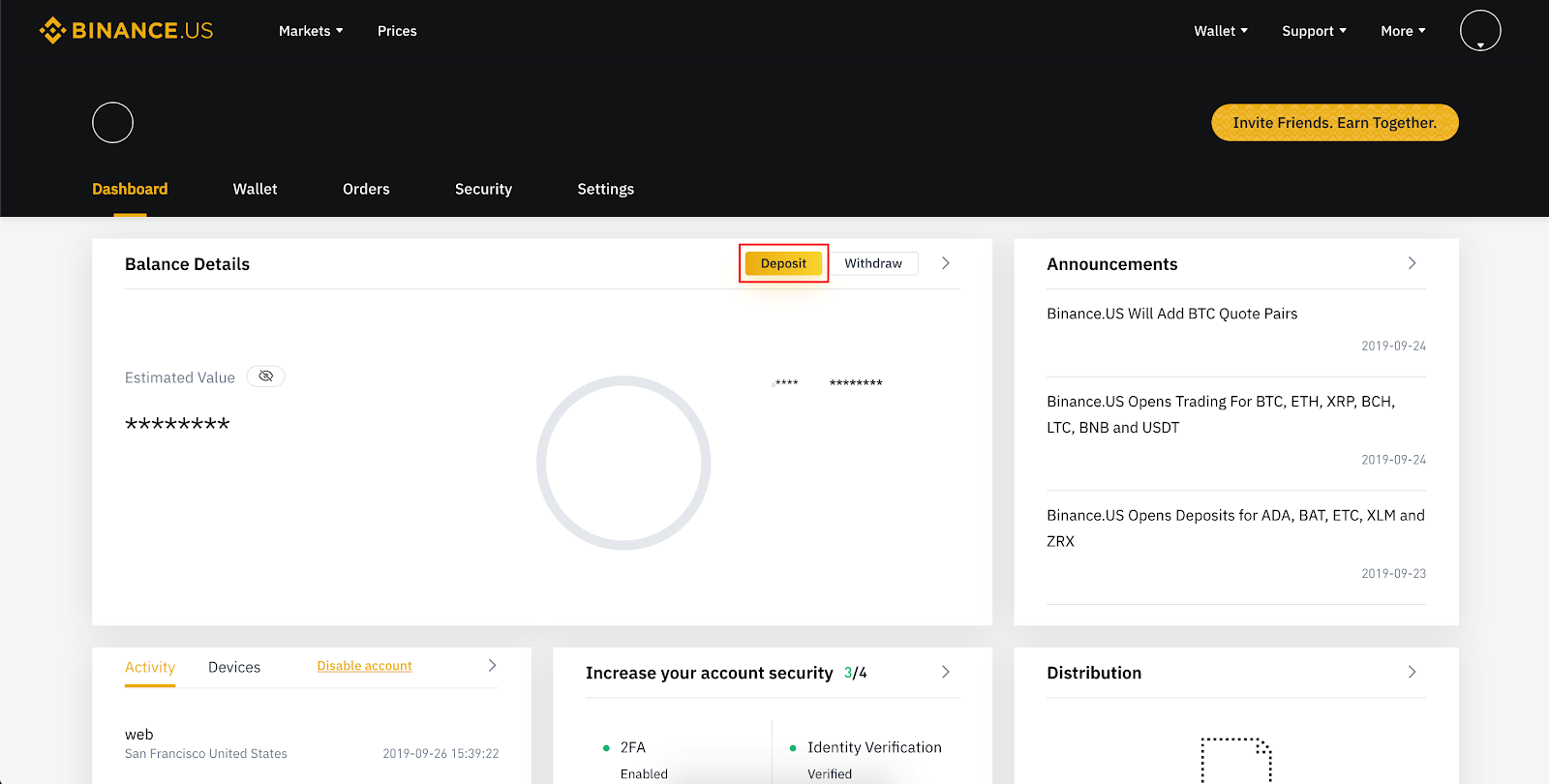Viewport: 1549px width, 784px height.
Task: Click the Announcements heading
Action: [x=1112, y=264]
